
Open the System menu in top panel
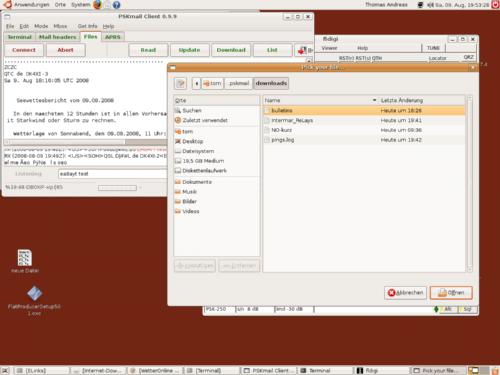point(81,5)
